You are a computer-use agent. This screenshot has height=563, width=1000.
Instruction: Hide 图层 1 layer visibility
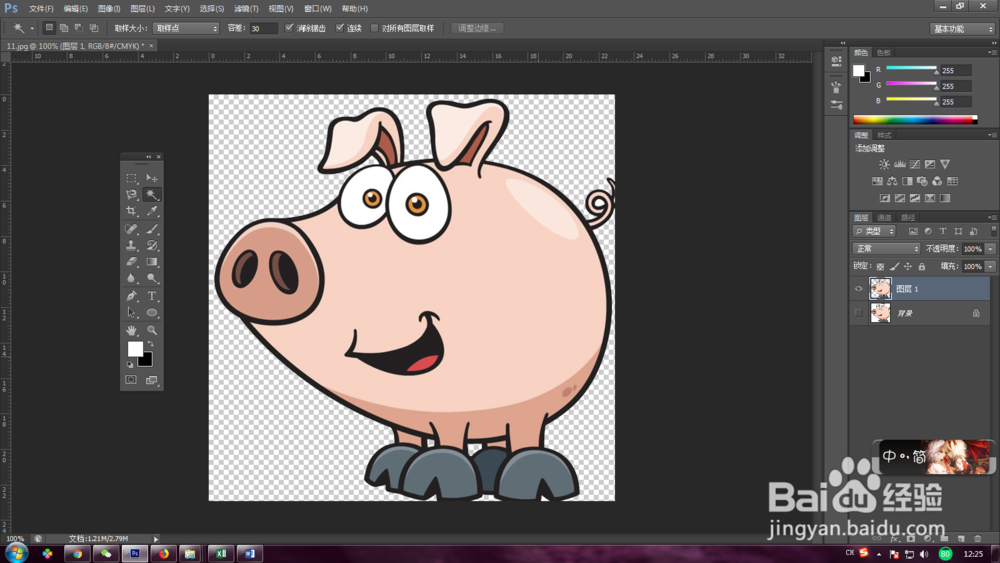click(858, 289)
